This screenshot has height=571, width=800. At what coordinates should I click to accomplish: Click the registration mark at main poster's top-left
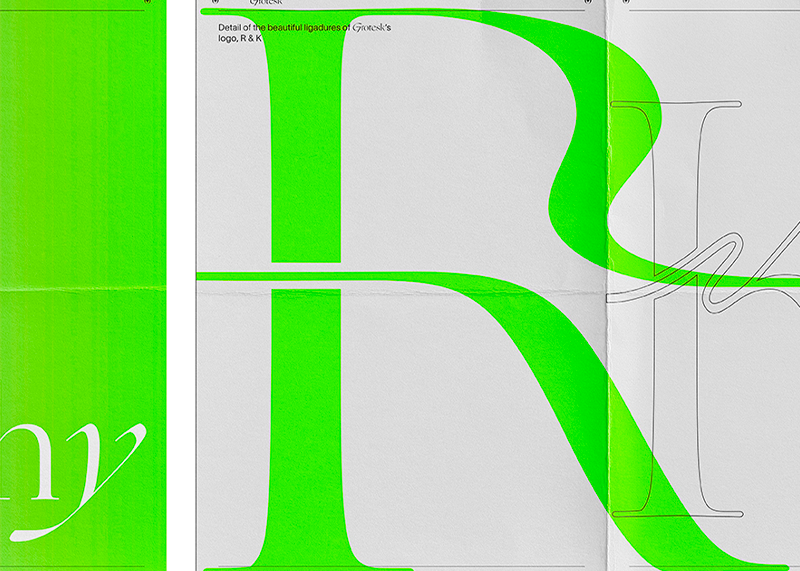203,3
